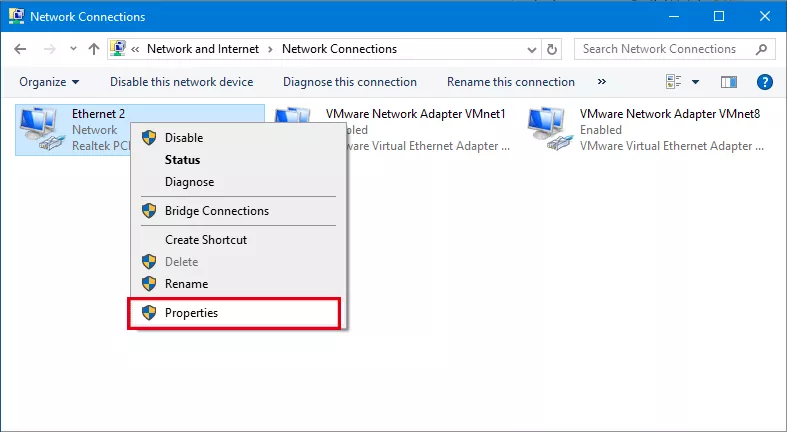Click the address bar network icon
787x432 pixels.
(x=117, y=48)
